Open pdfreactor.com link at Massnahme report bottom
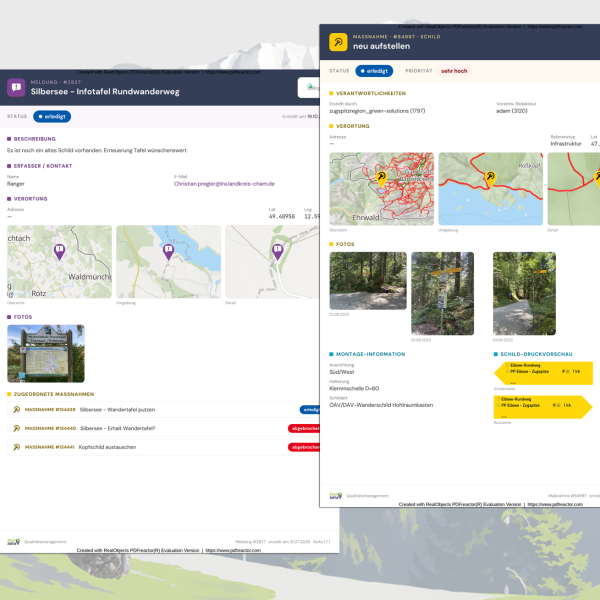Viewport: 600px width, 600px height. click(555, 504)
